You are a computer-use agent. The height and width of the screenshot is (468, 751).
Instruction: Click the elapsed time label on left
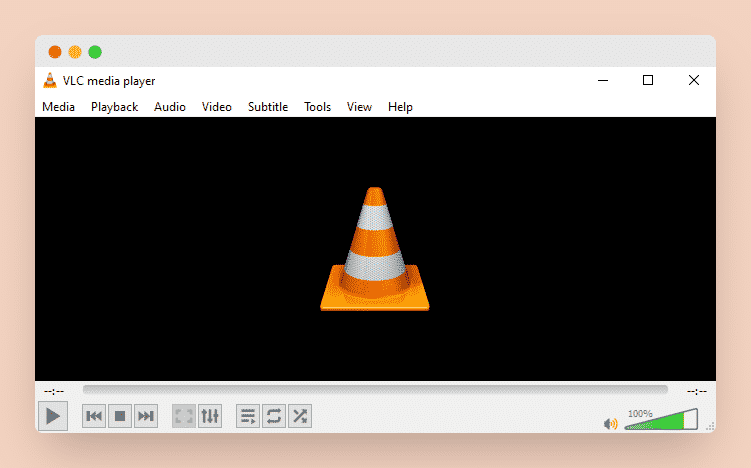pyautogui.click(x=54, y=392)
